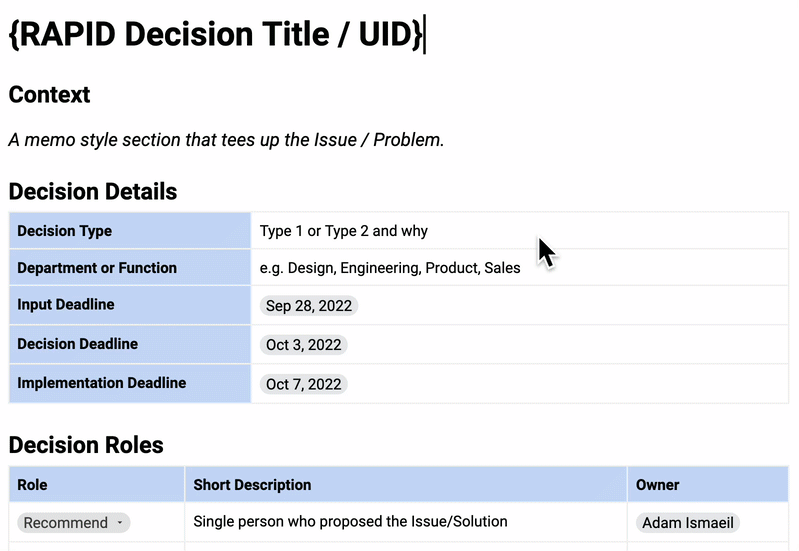Click the Input Deadline label cell
The height and width of the screenshot is (551, 799).
(x=130, y=305)
